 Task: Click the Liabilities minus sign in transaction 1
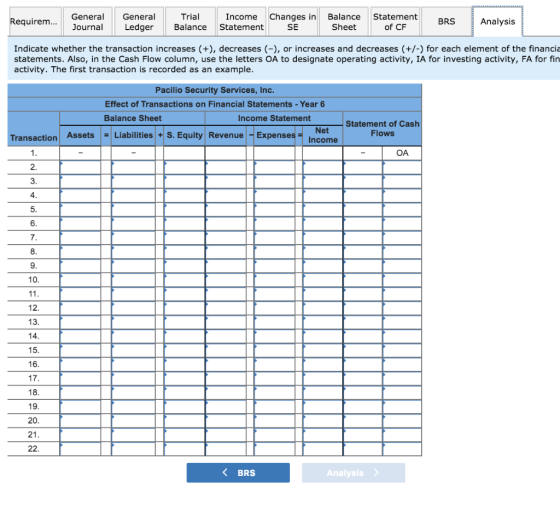point(134,153)
